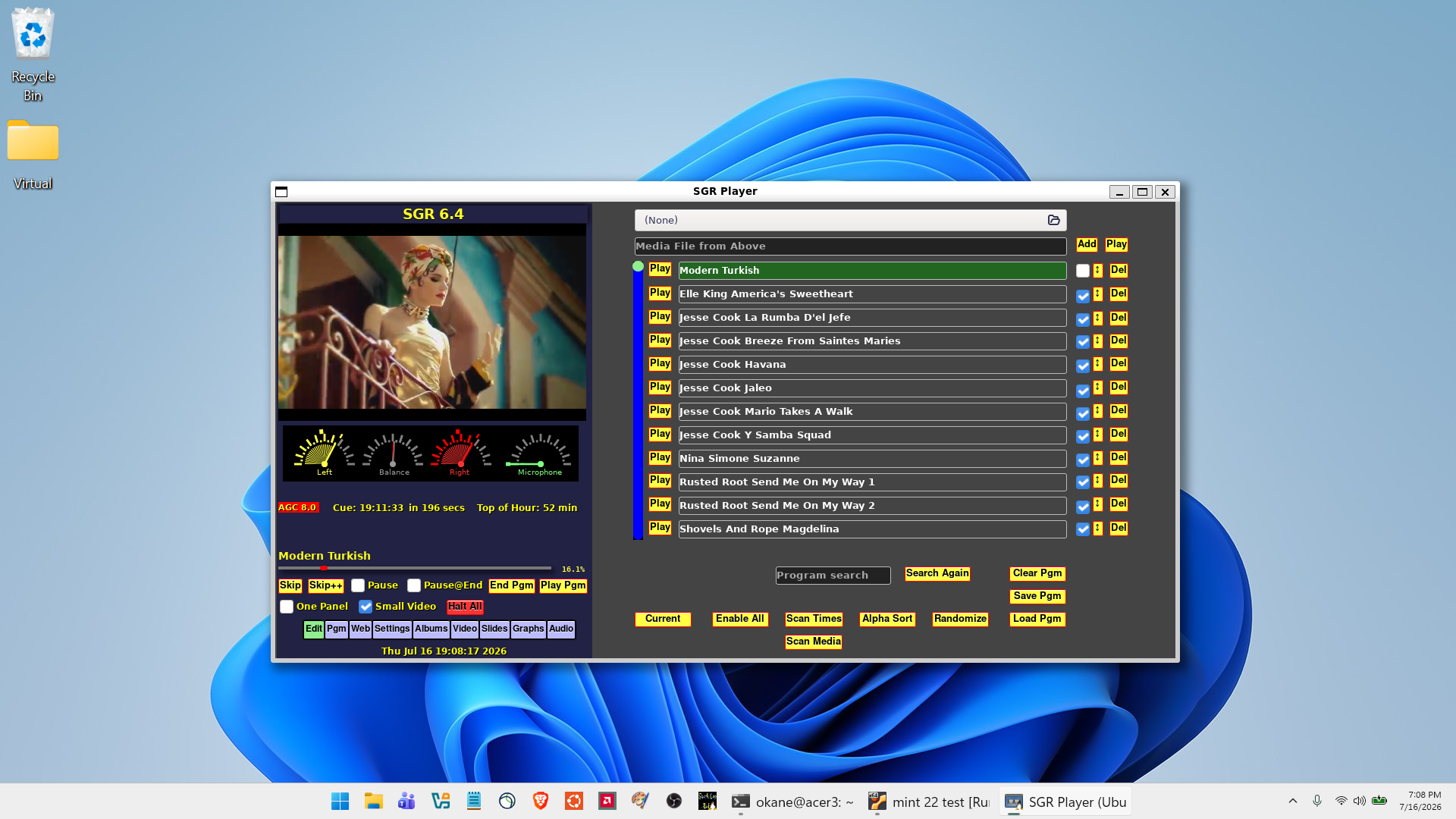Click the Save Pgm button
Image resolution: width=1456 pixels, height=819 pixels.
click(x=1037, y=596)
